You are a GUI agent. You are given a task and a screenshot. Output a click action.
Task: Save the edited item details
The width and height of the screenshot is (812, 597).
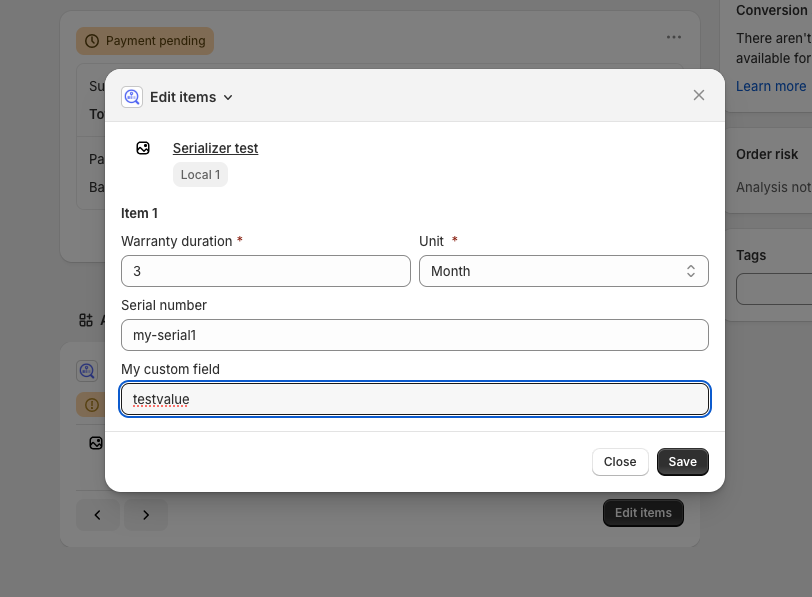pos(682,462)
